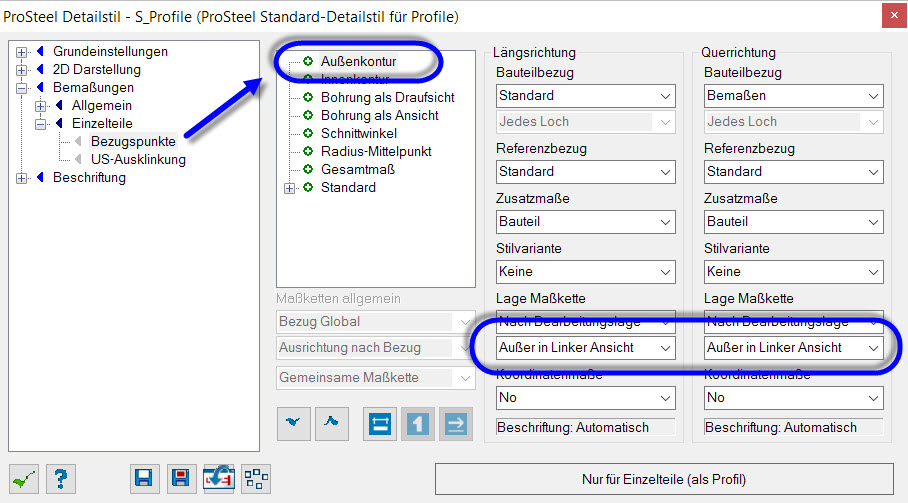Click the right-arrow over line icon
The image size is (908, 503).
456,424
